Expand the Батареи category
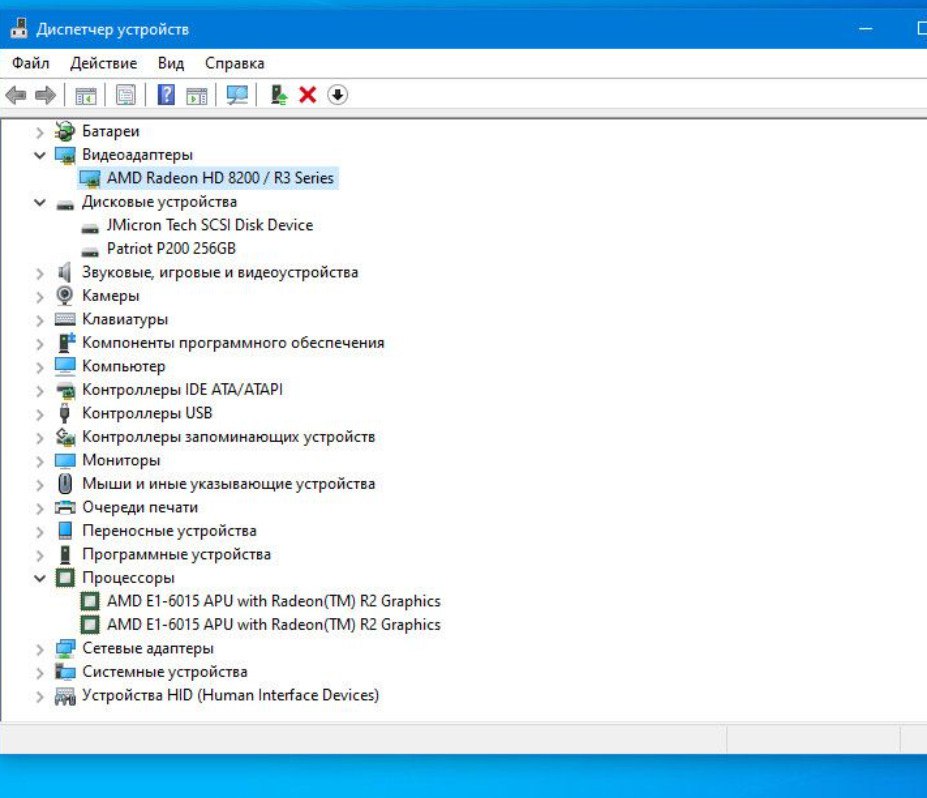 (x=40, y=132)
